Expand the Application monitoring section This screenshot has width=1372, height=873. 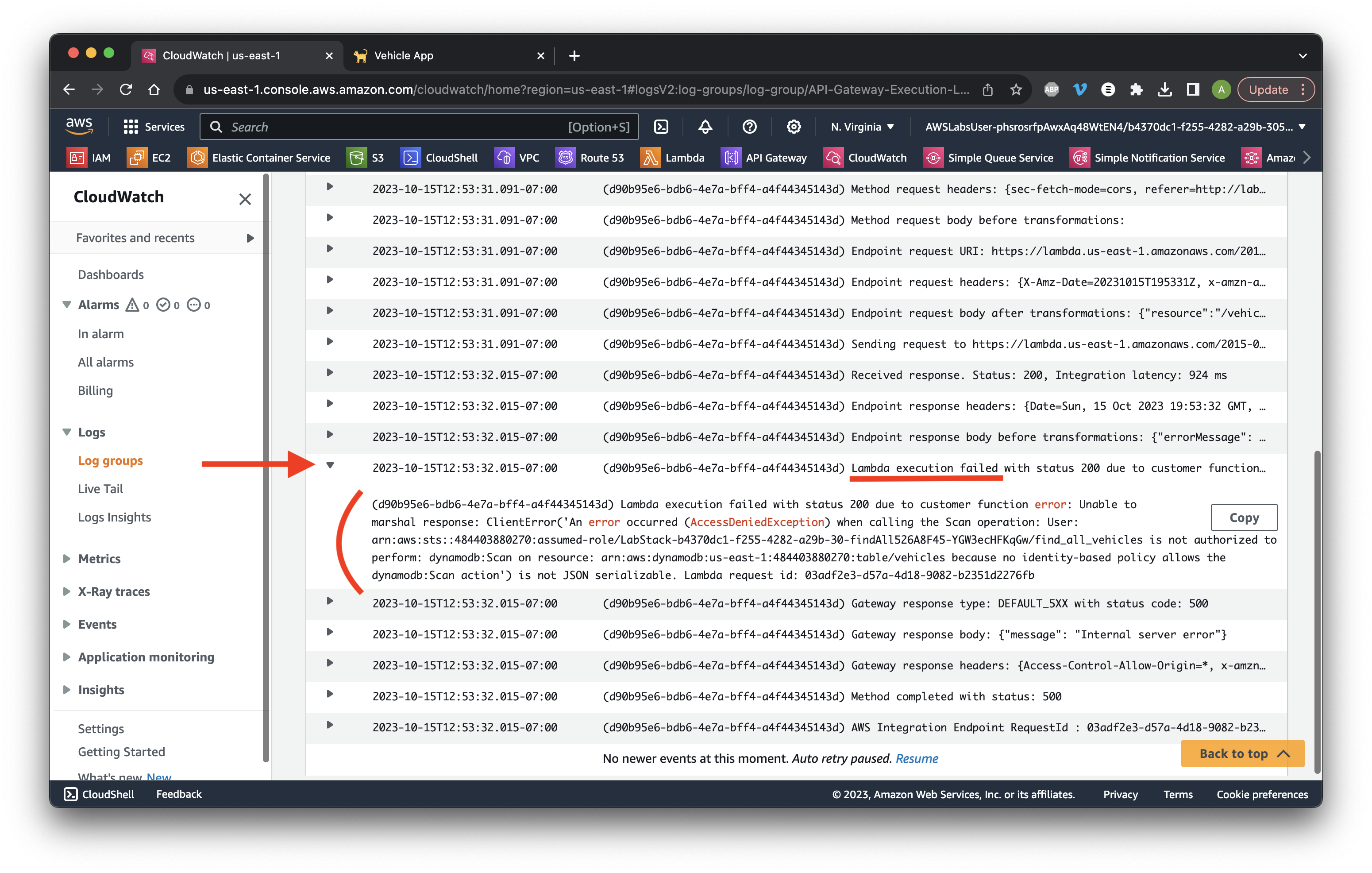67,657
